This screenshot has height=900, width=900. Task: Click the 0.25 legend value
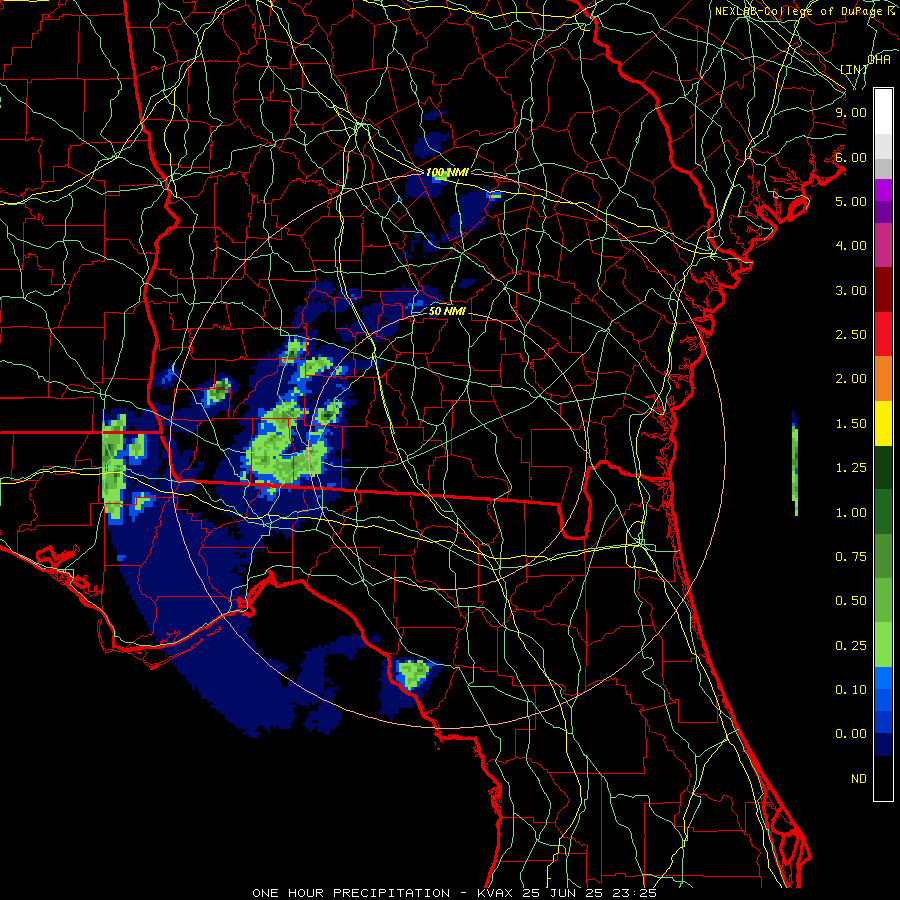[x=851, y=646]
